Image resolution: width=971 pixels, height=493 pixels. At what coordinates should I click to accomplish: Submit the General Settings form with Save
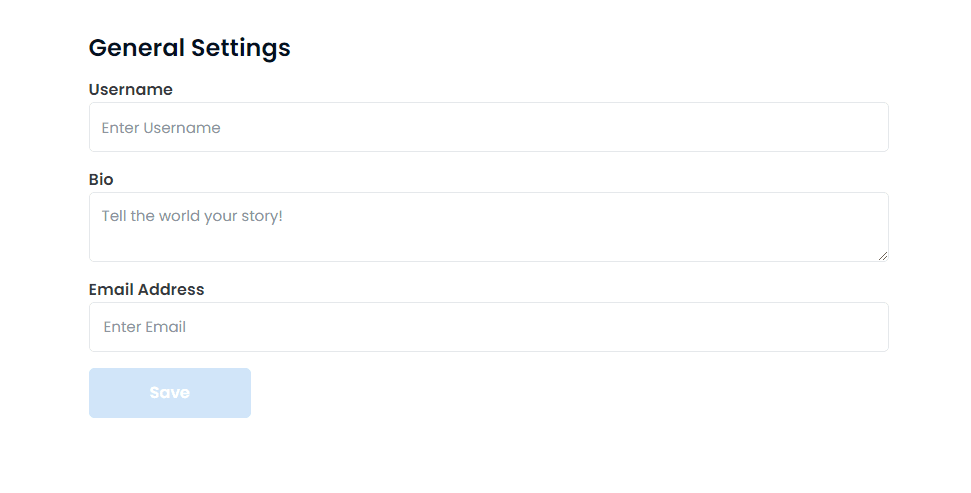pyautogui.click(x=170, y=393)
